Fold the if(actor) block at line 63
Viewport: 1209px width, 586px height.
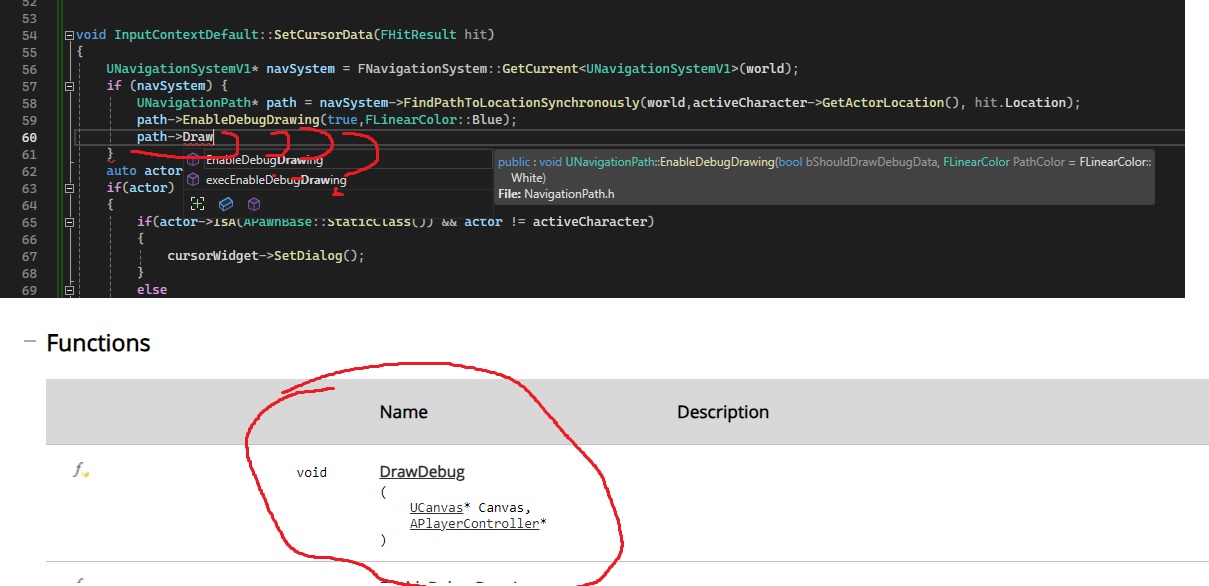coord(69,188)
